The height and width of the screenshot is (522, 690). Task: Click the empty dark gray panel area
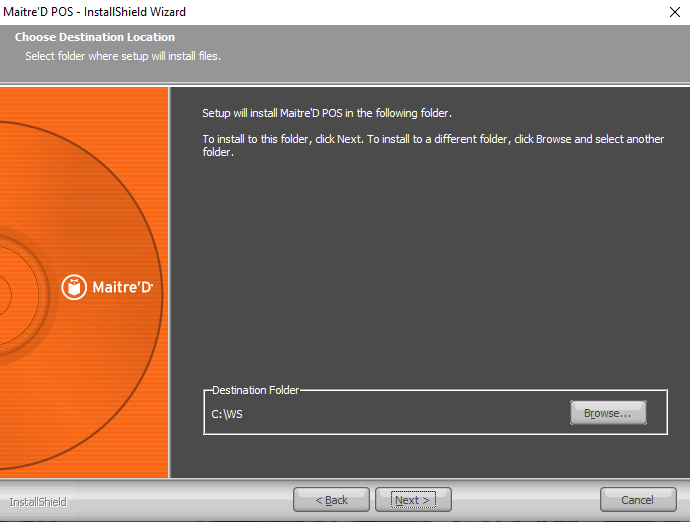coord(430,270)
